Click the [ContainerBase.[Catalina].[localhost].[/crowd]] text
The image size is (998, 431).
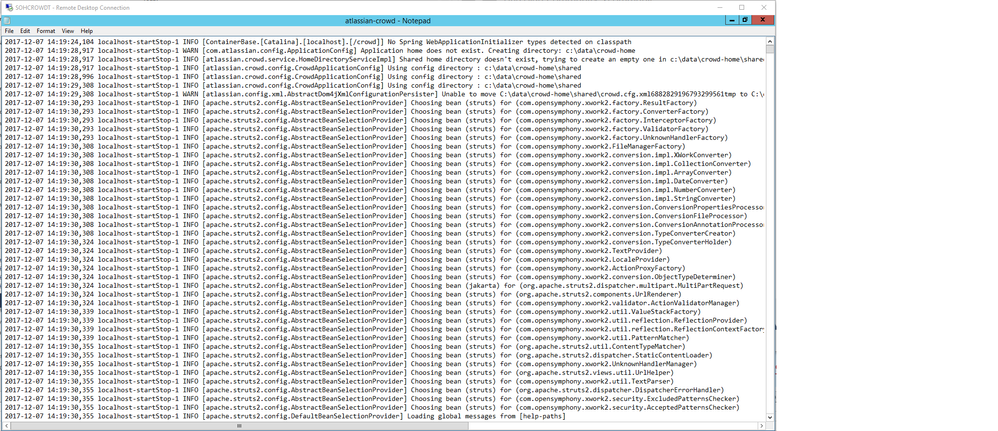[x=292, y=41]
